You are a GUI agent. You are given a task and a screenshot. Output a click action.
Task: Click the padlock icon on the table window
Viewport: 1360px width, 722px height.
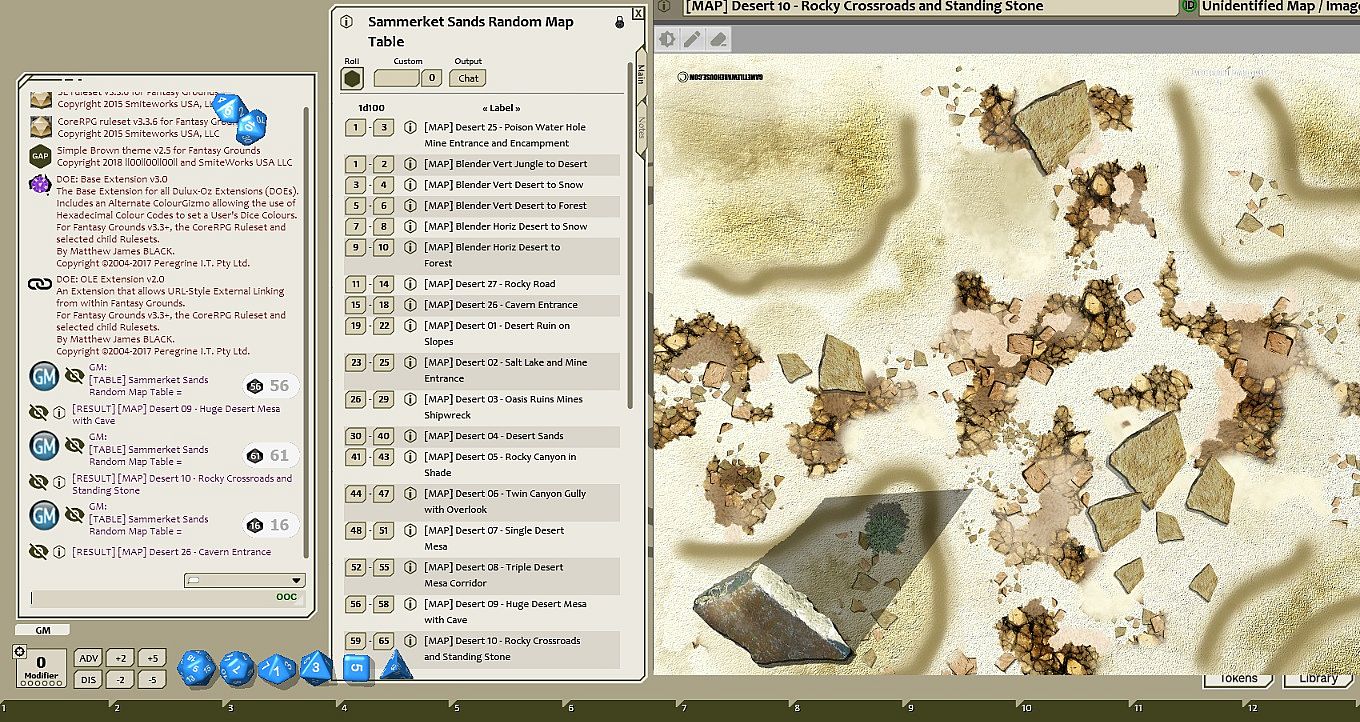pos(619,22)
